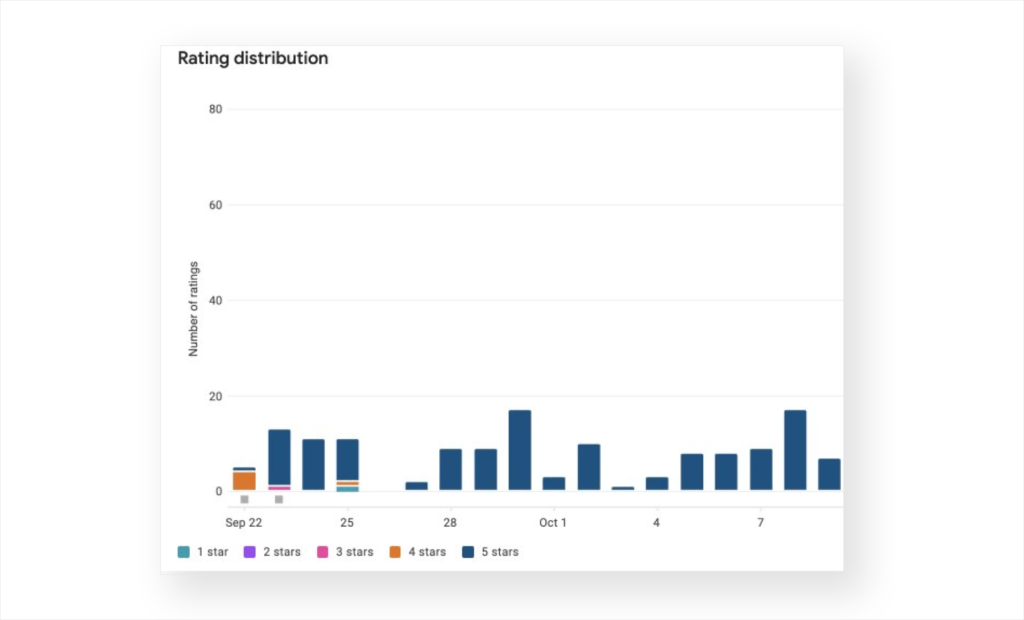1024x620 pixels.
Task: Select the '3 stars' legend label
Action: (355, 552)
